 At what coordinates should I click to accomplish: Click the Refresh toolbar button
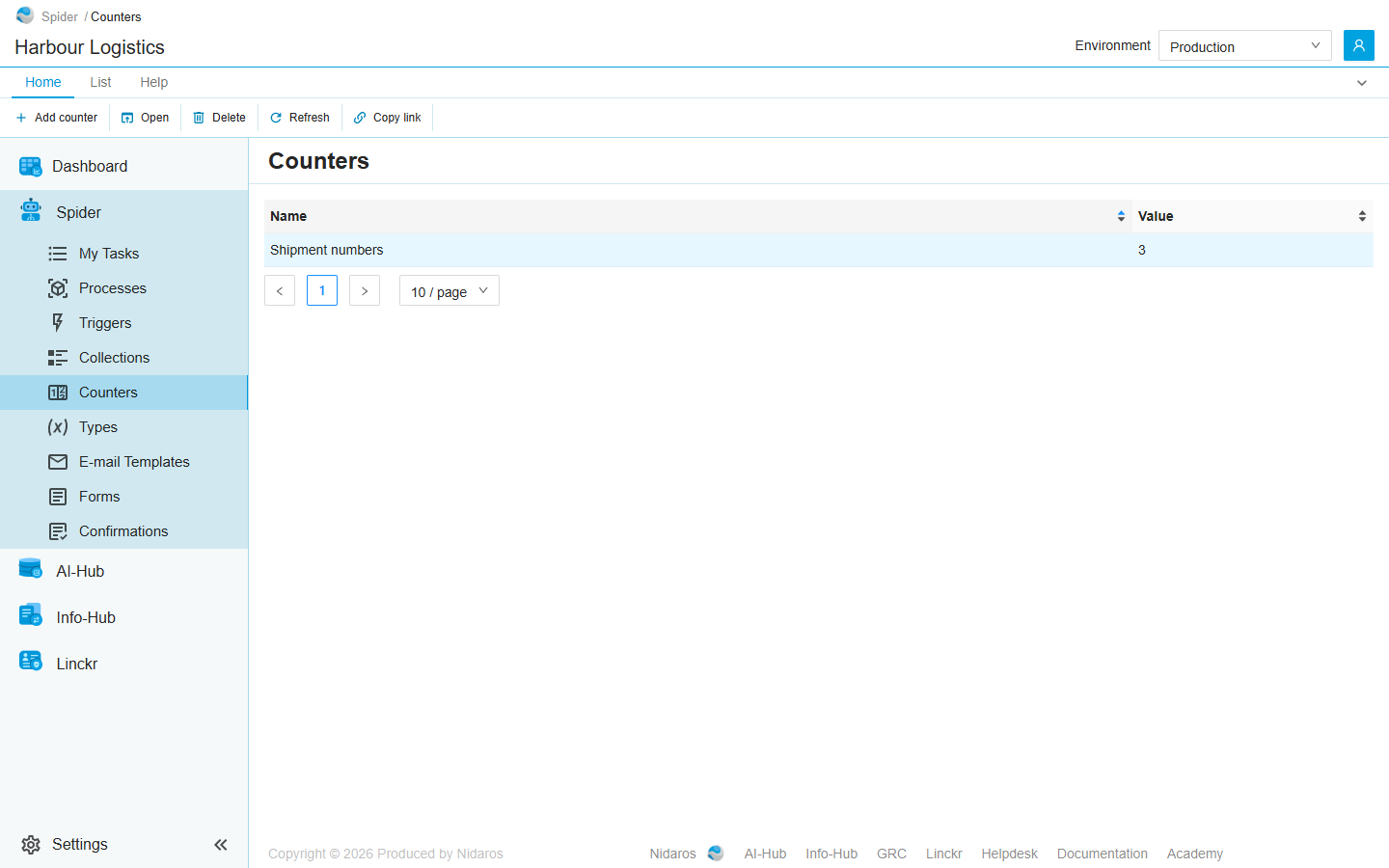click(299, 118)
